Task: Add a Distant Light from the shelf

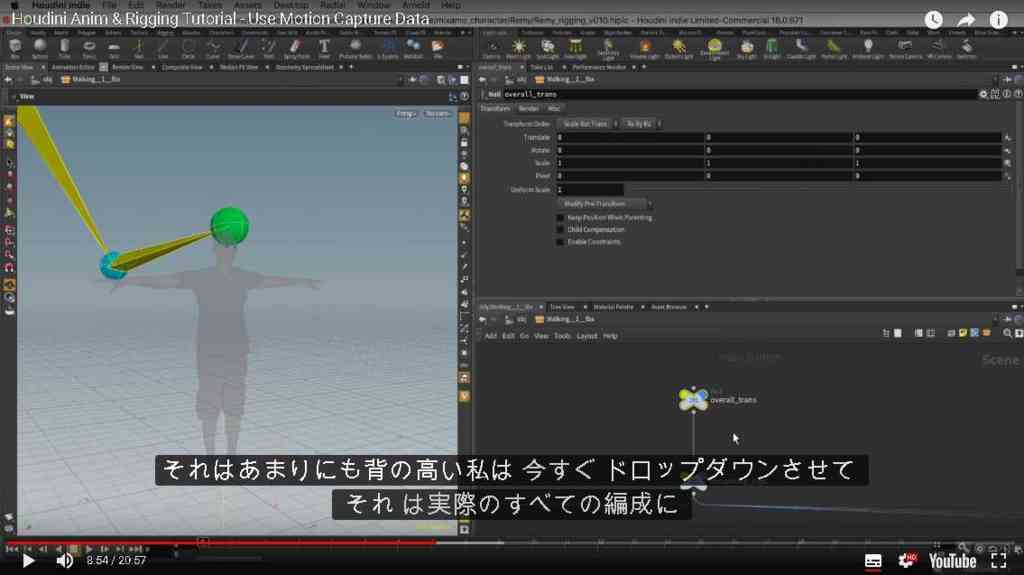Action: 679,48
